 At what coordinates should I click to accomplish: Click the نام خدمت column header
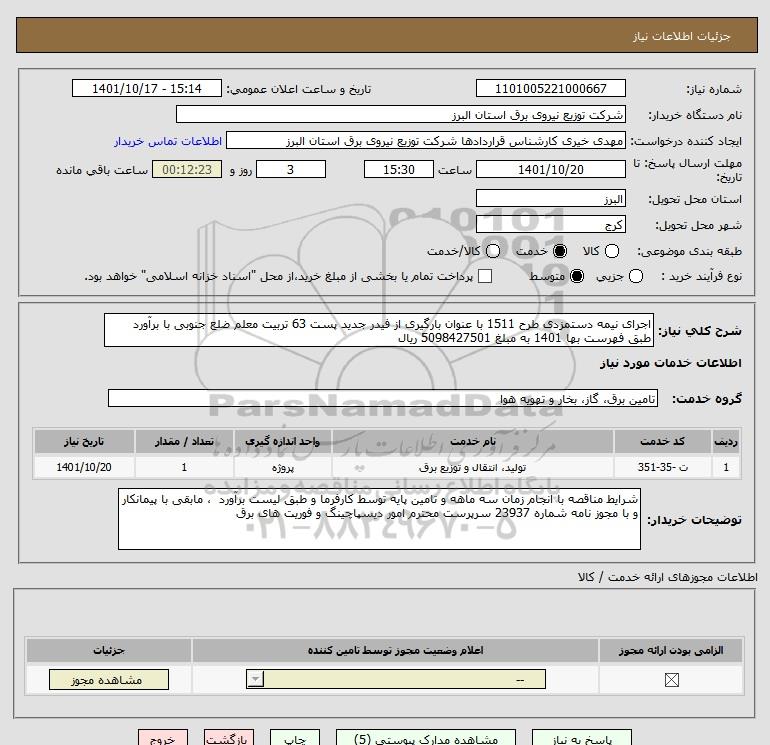pos(472,441)
